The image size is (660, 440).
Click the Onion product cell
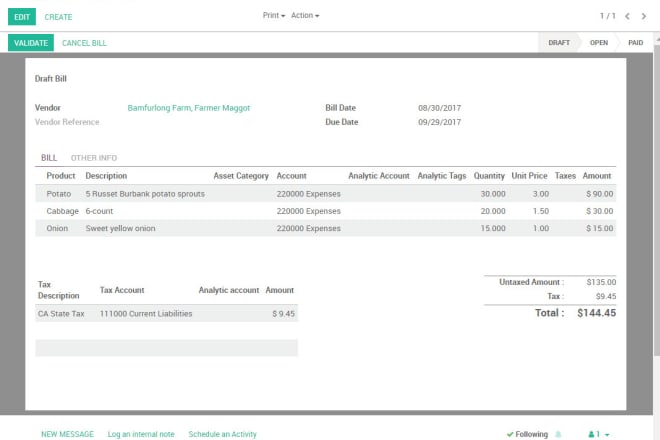pyautogui.click(x=57, y=228)
